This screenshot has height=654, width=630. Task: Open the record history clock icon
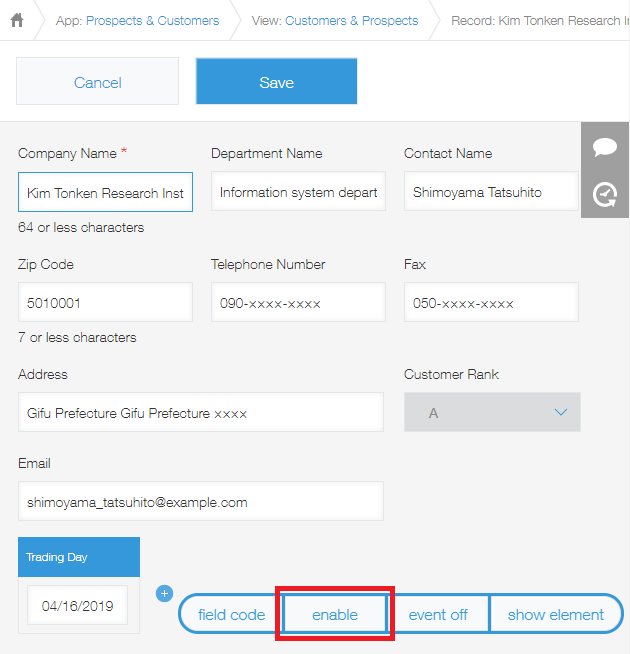coord(605,194)
